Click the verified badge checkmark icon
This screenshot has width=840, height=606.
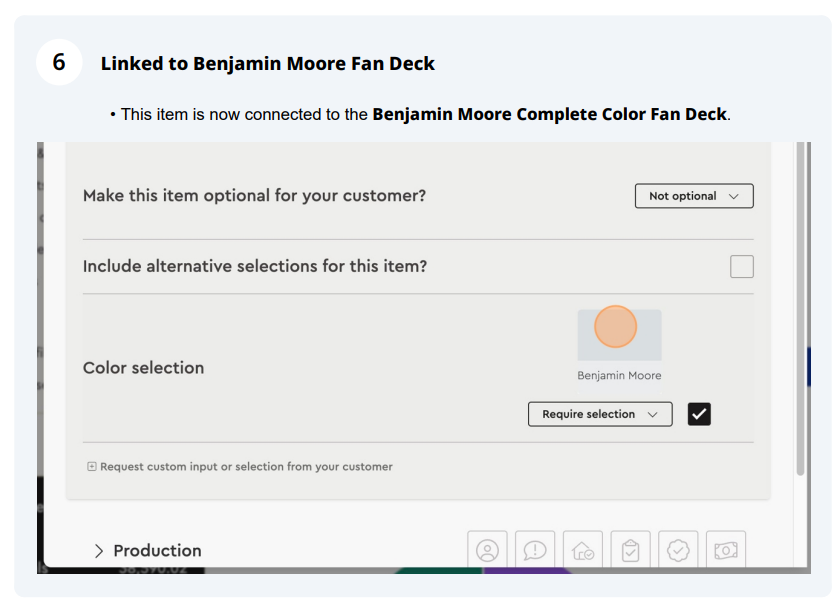click(x=678, y=549)
